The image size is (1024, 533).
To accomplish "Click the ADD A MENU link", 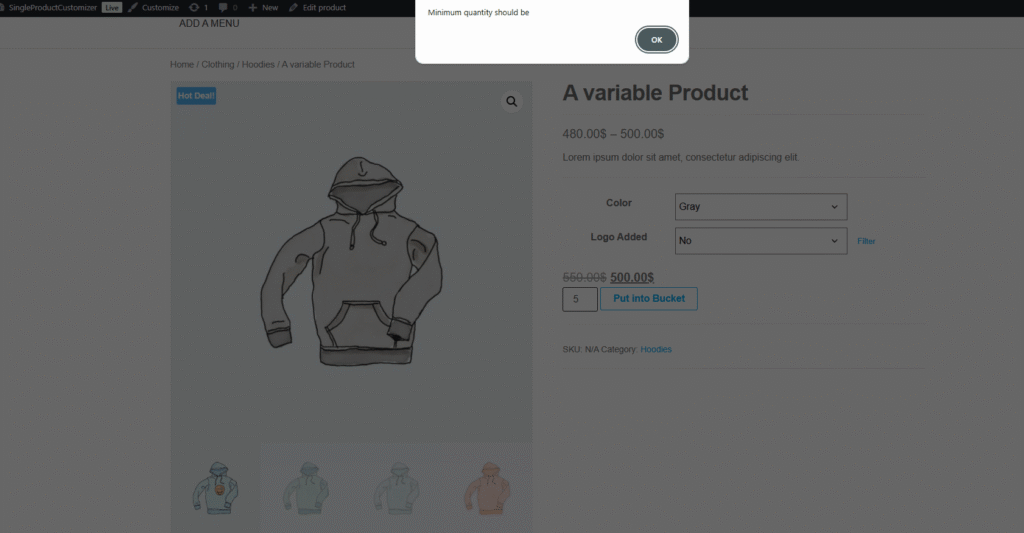I will (x=209, y=23).
